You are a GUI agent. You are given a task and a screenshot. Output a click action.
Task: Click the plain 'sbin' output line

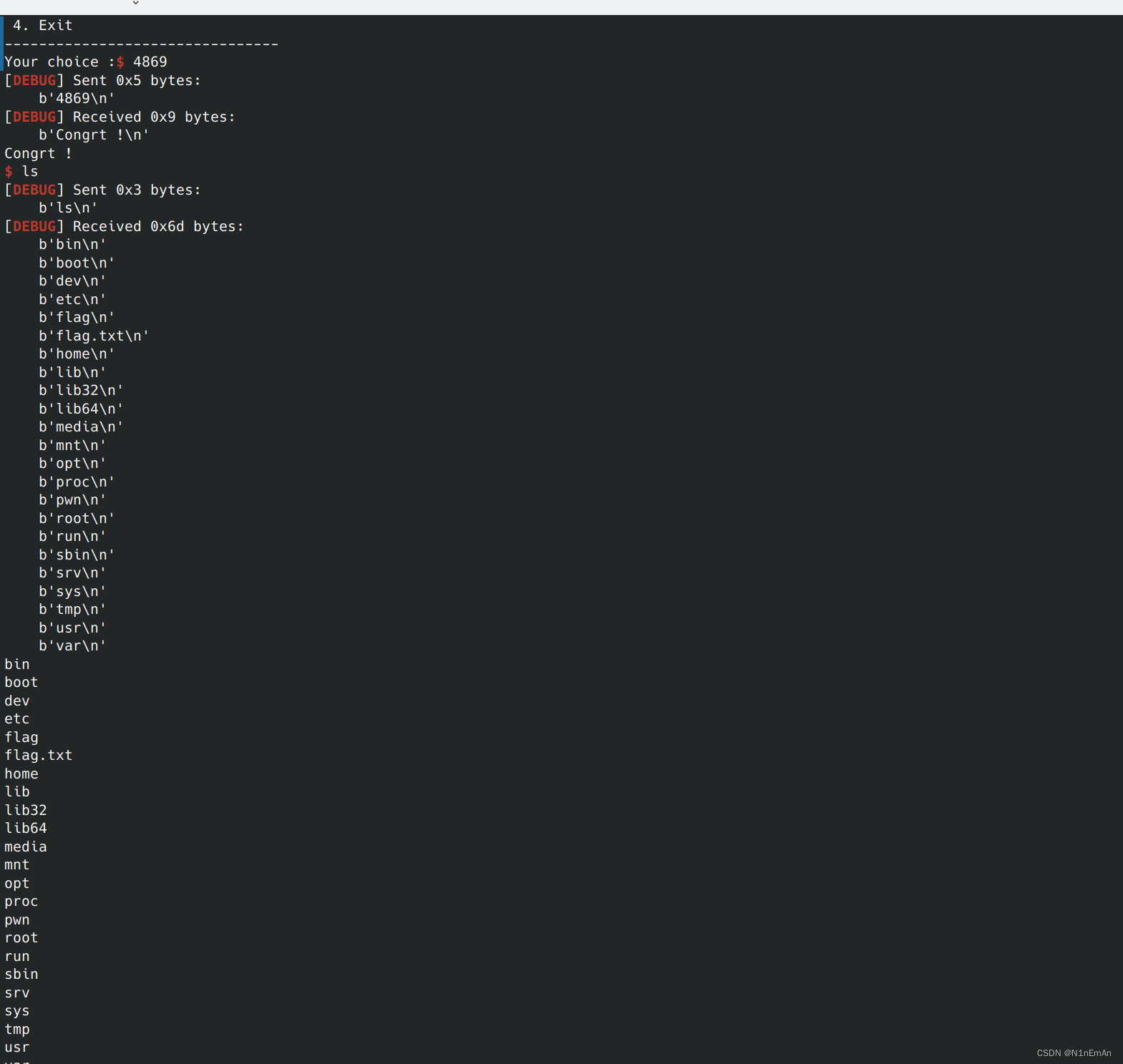(x=21, y=974)
